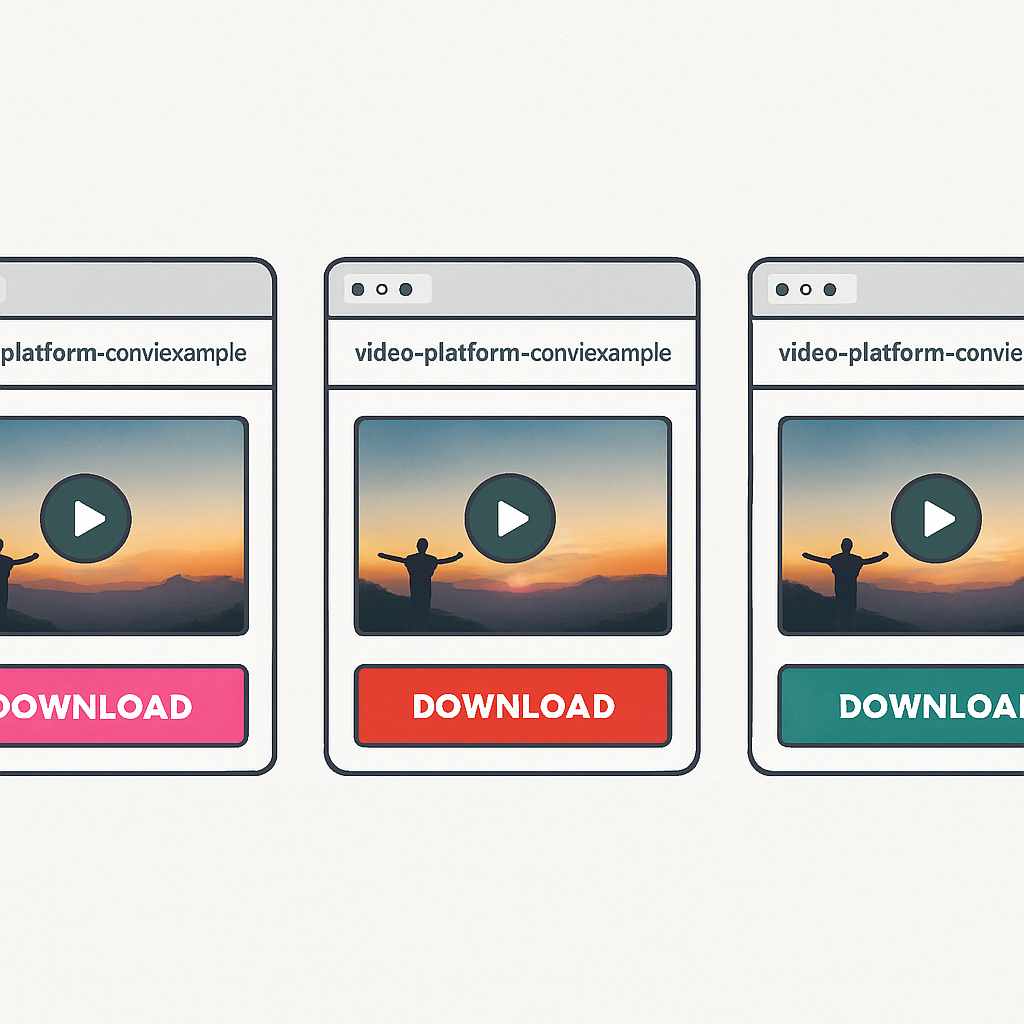Click the third window dot above the red button
Screen dimensions: 1024x1024
406,289
